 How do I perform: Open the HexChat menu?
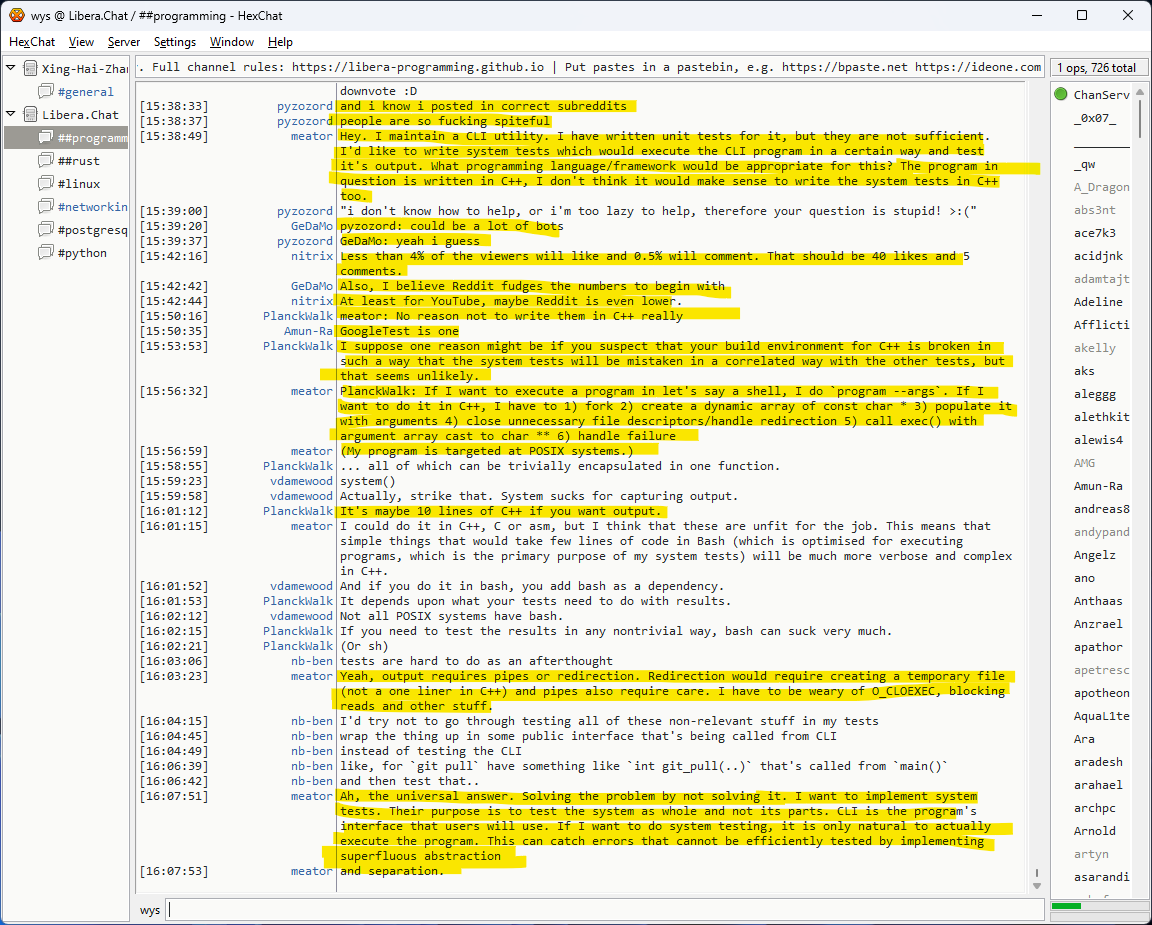(32, 42)
